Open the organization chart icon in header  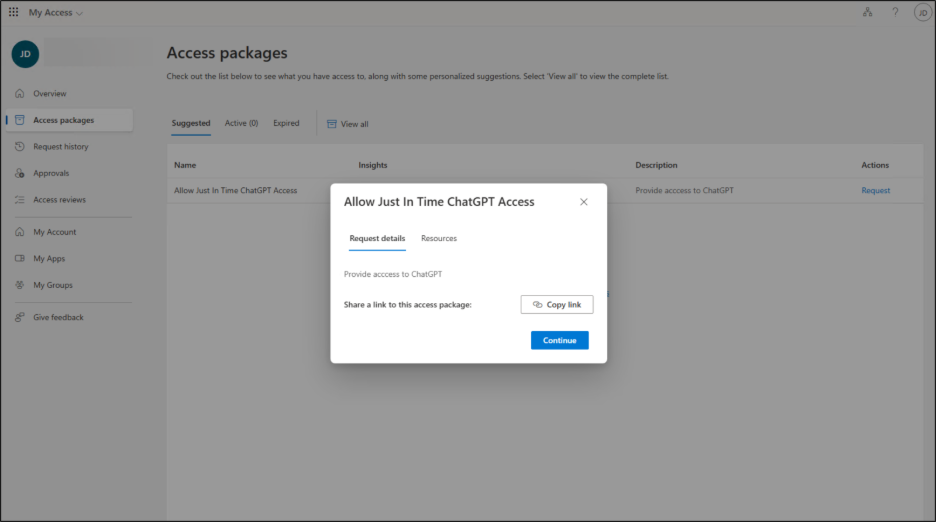point(867,13)
